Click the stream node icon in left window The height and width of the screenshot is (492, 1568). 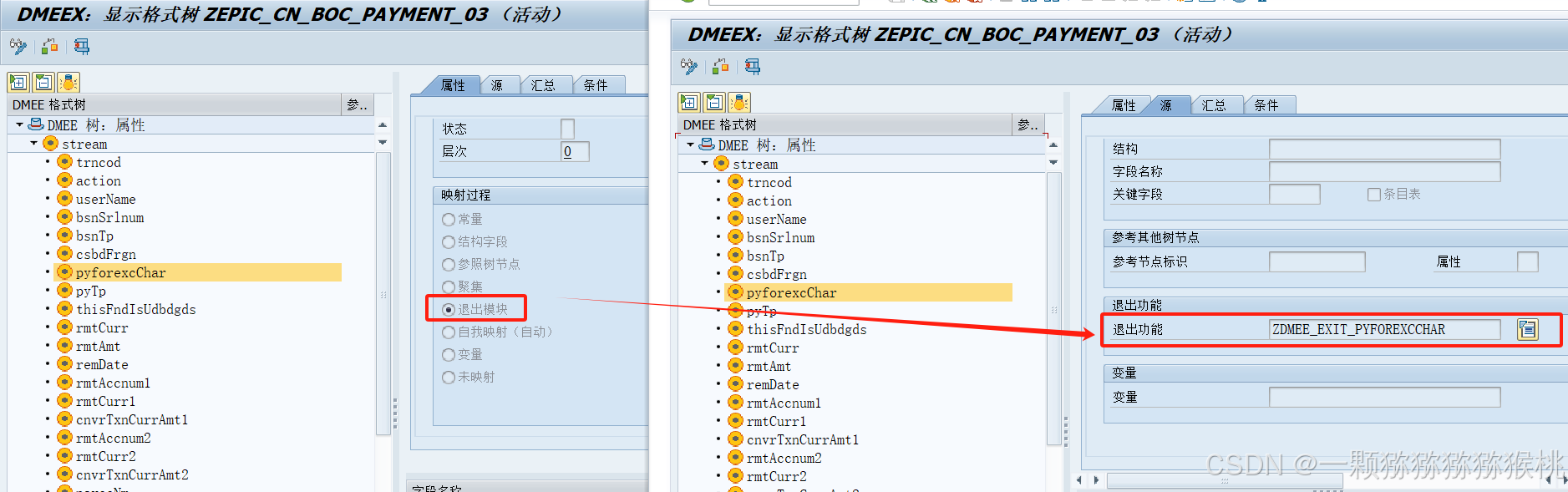[x=50, y=143]
